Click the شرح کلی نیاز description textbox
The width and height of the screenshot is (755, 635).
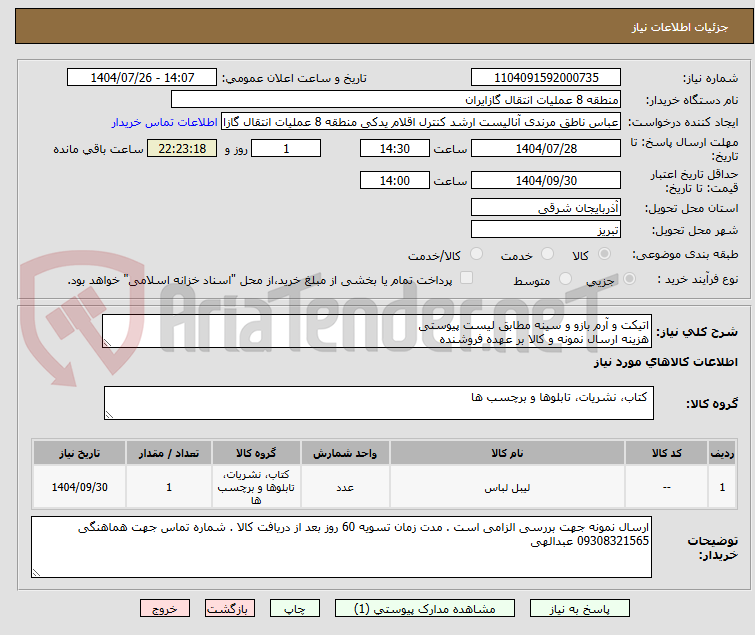click(377, 331)
